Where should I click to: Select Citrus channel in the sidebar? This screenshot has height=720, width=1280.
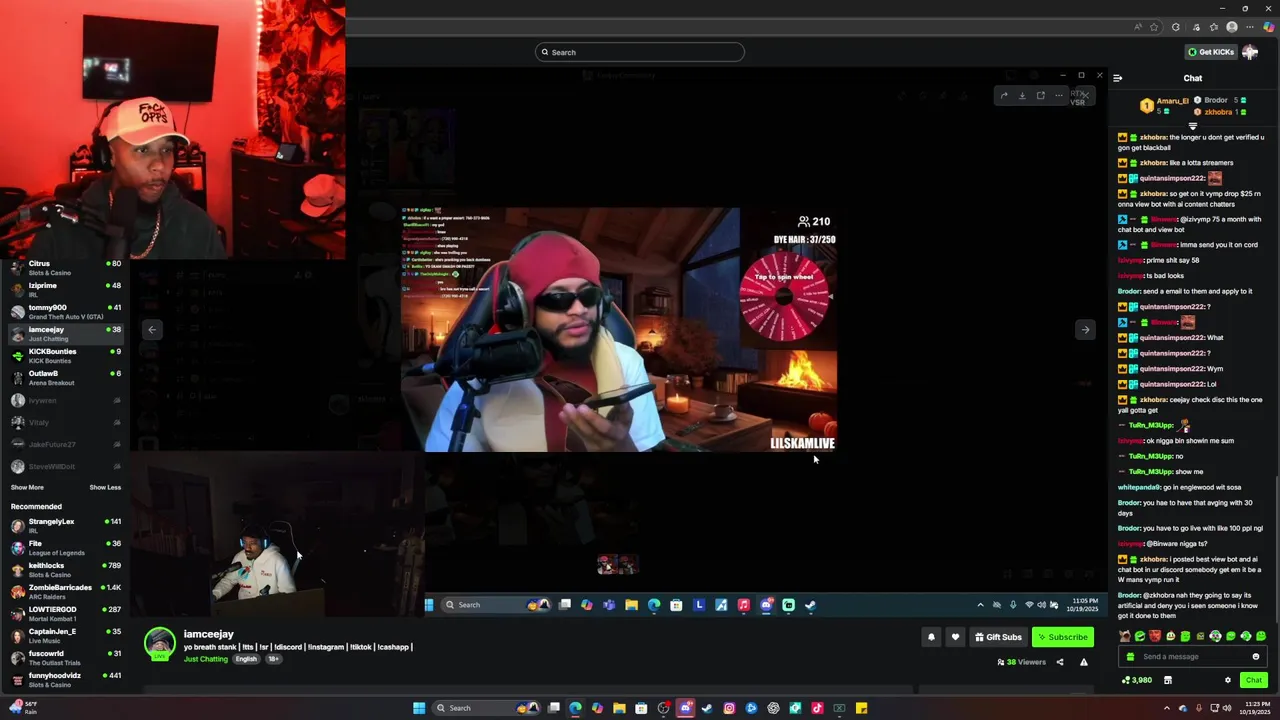[x=66, y=268]
